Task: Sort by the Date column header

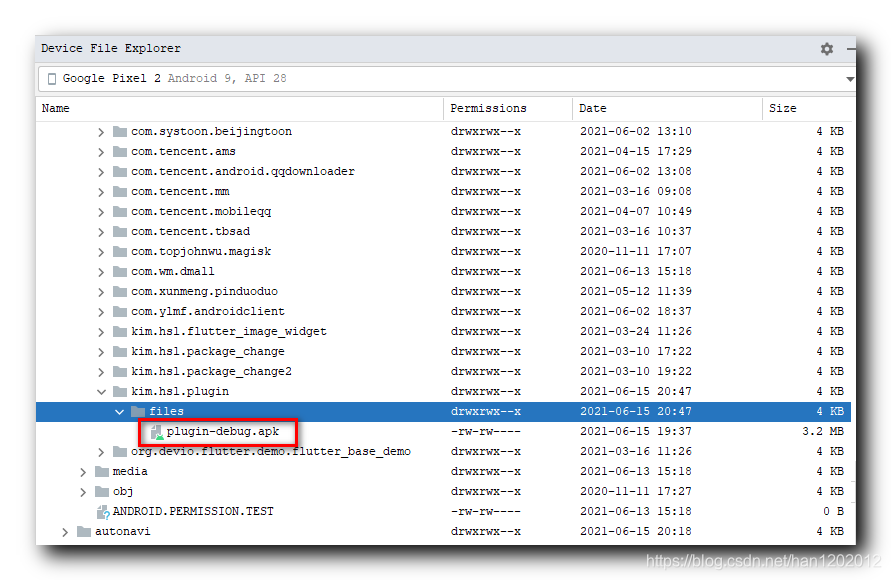Action: [x=592, y=108]
